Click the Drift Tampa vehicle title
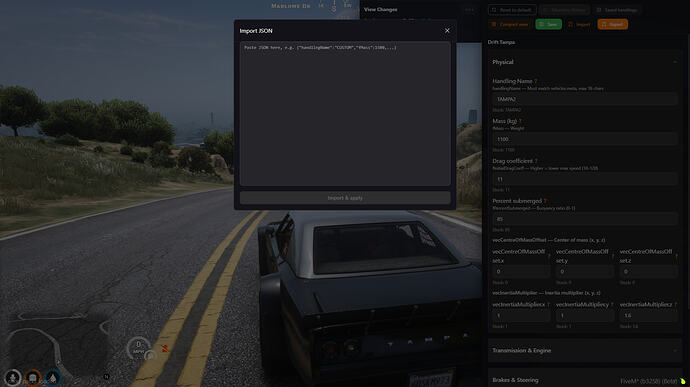This screenshot has width=690, height=387. click(501, 42)
